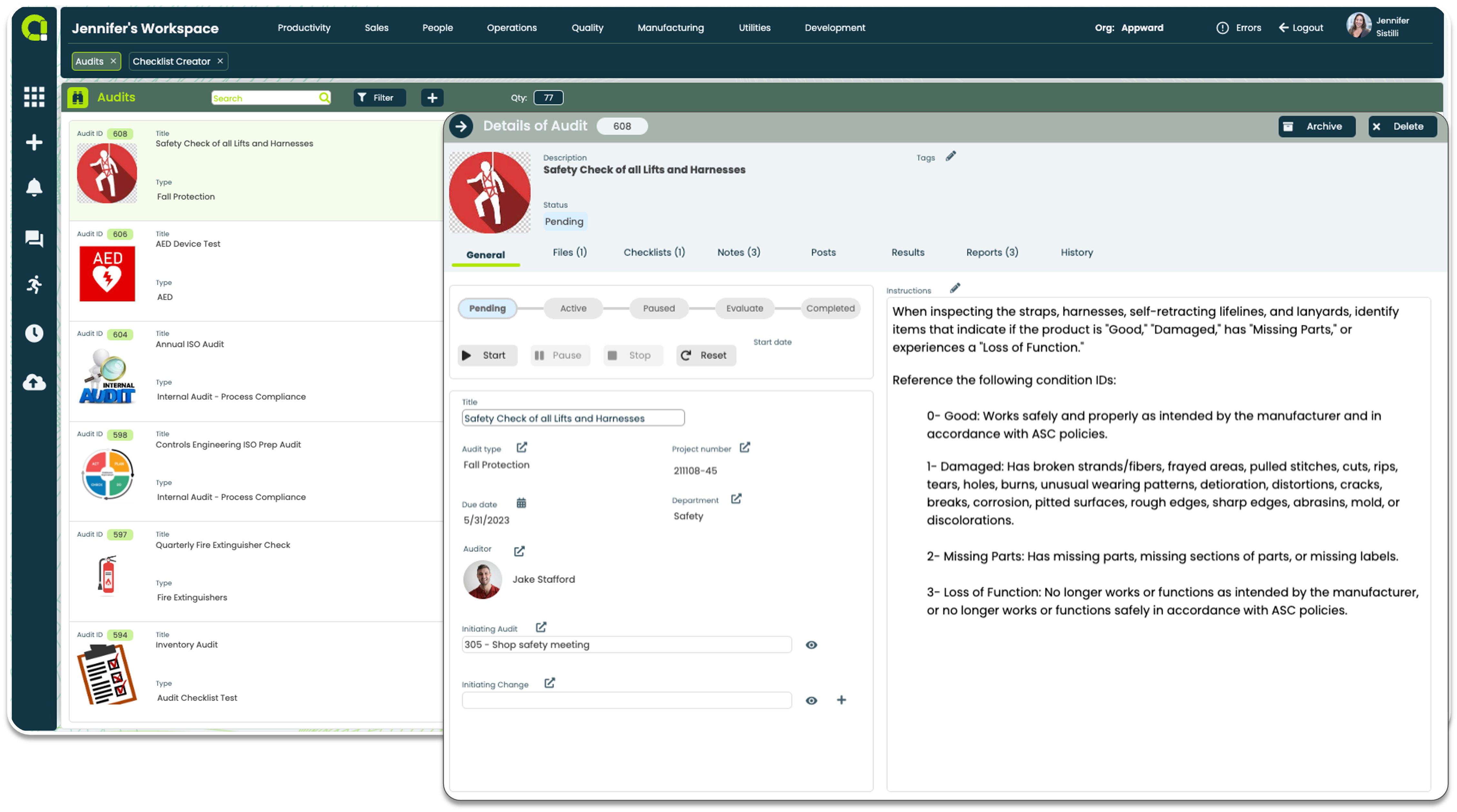This screenshot has width=1457, height=812.
Task: Close the Audits tab chip
Action: pos(113,61)
